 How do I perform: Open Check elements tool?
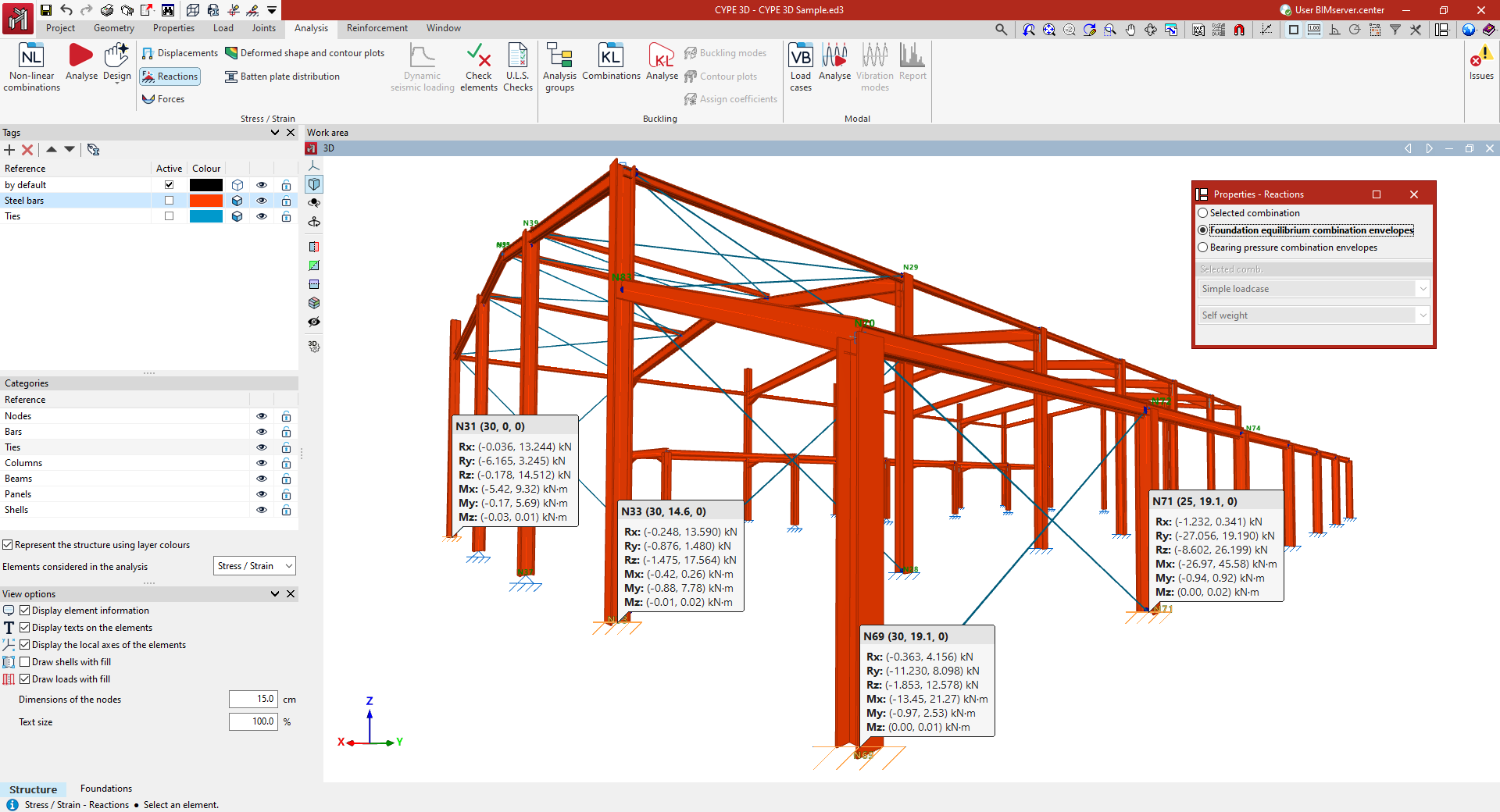click(x=478, y=57)
